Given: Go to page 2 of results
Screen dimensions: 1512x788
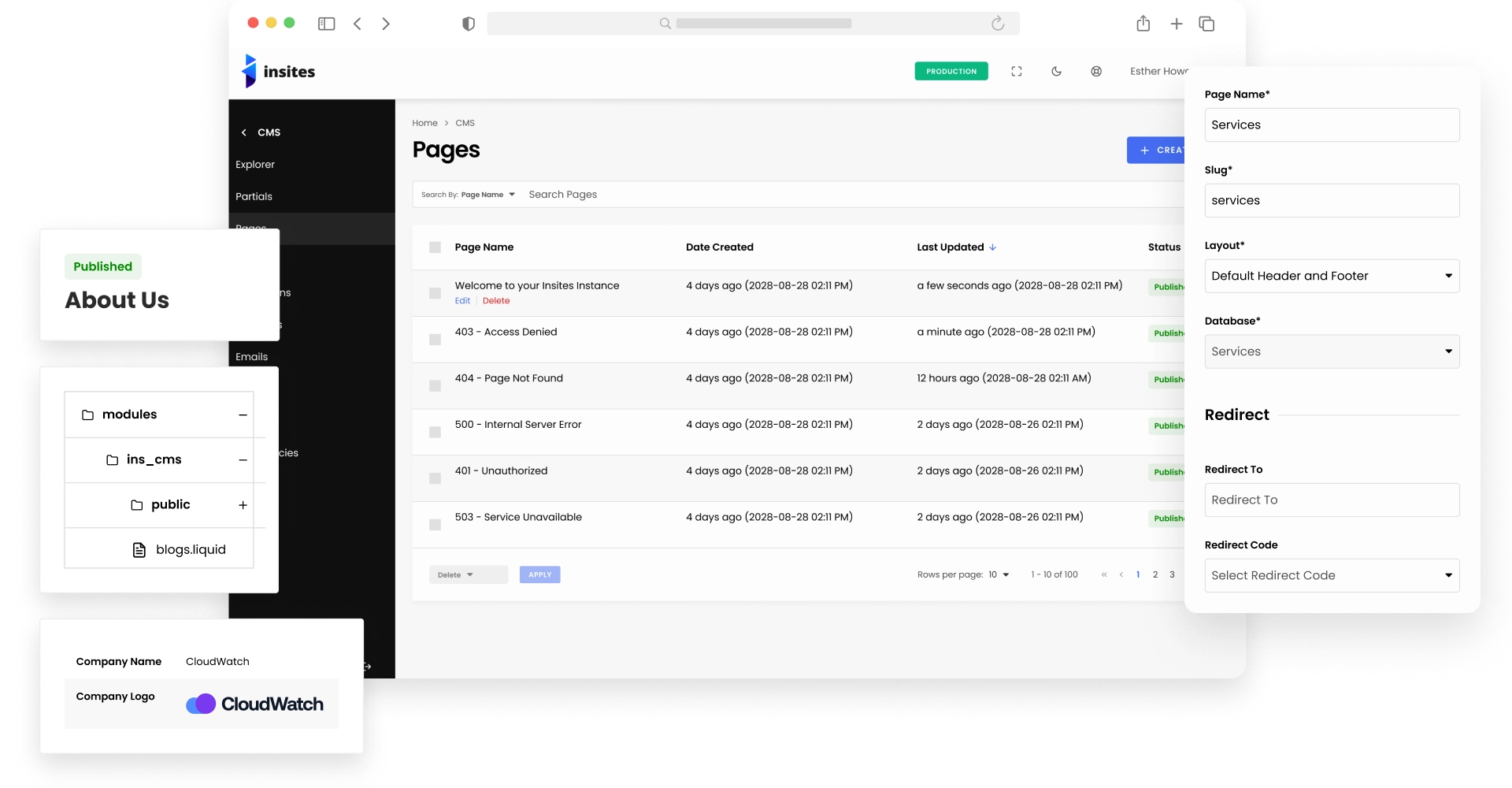Looking at the screenshot, I should click(x=1155, y=574).
